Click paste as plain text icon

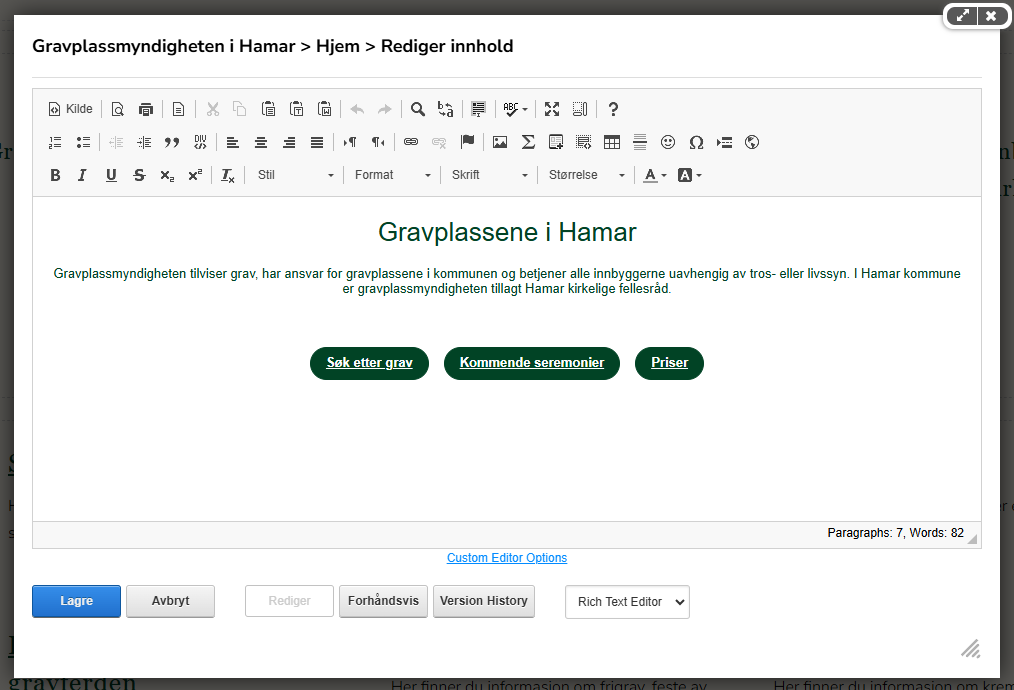297,109
